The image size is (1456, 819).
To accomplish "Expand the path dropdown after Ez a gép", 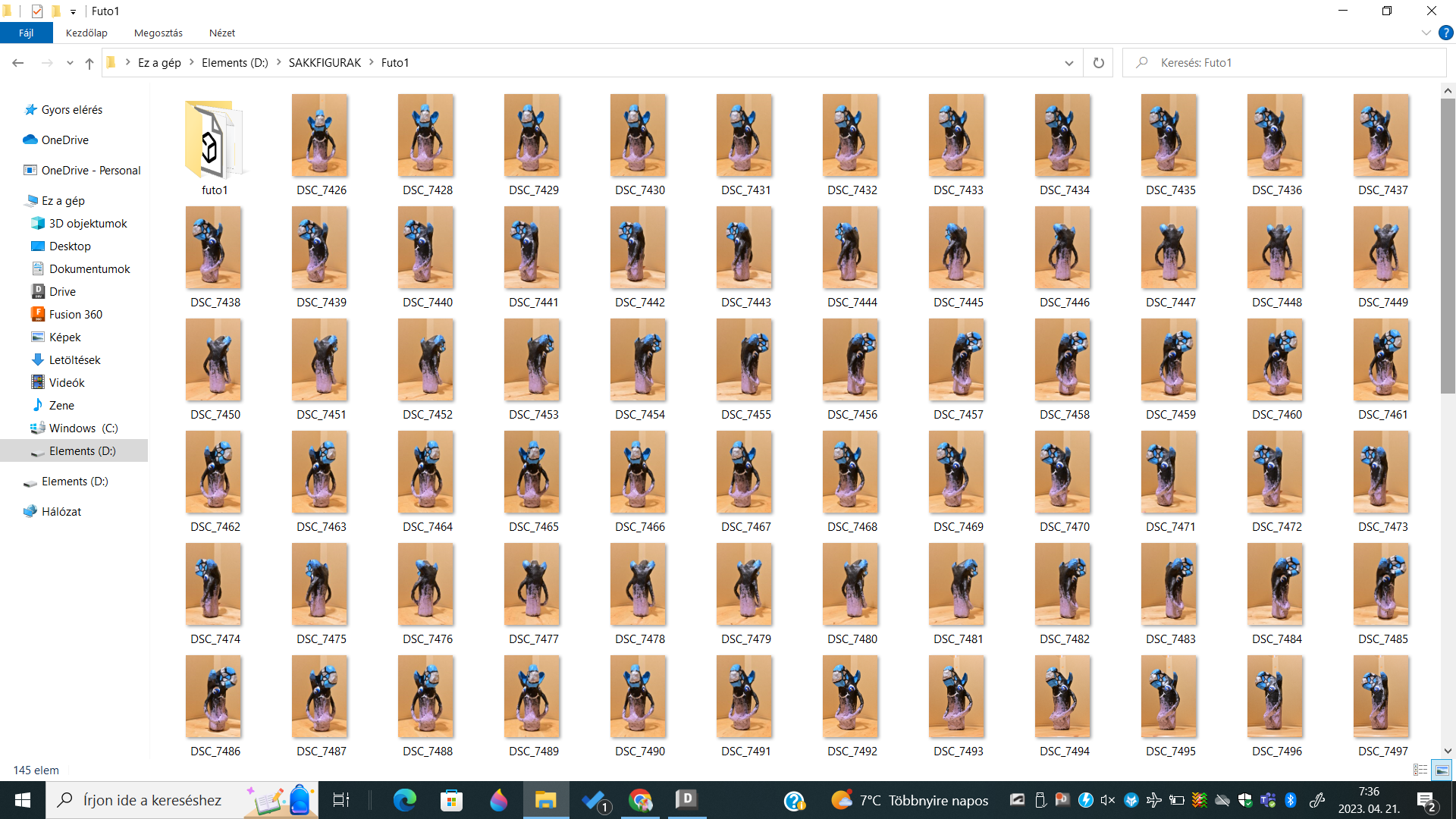I will coord(193,63).
